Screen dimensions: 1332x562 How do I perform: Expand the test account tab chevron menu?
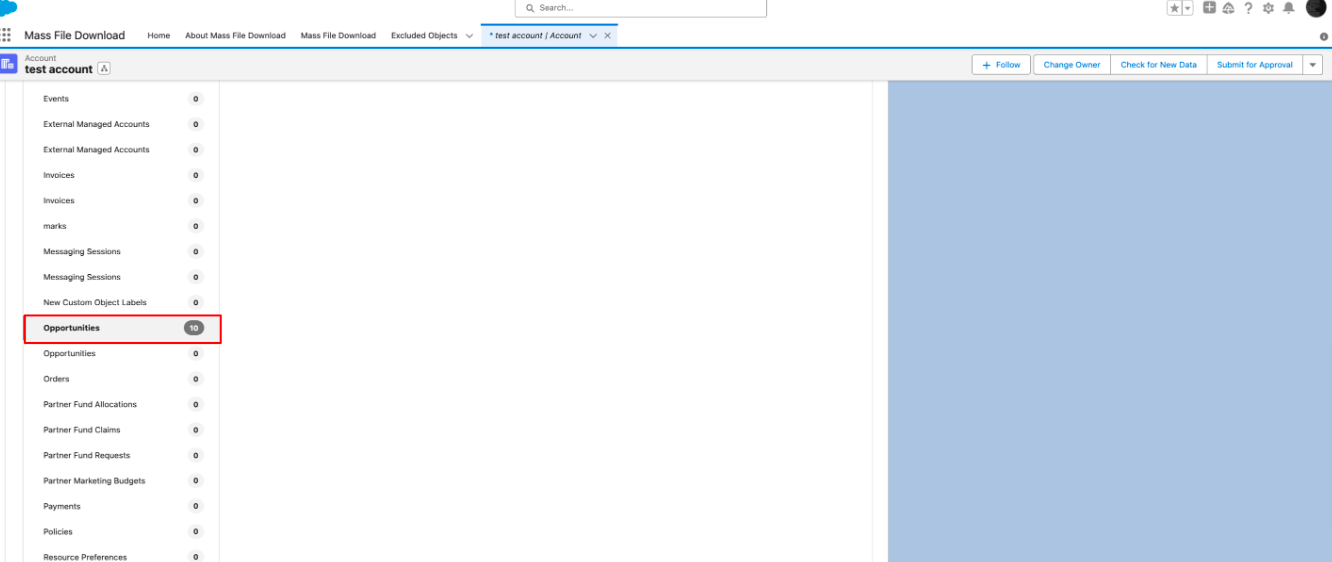593,36
